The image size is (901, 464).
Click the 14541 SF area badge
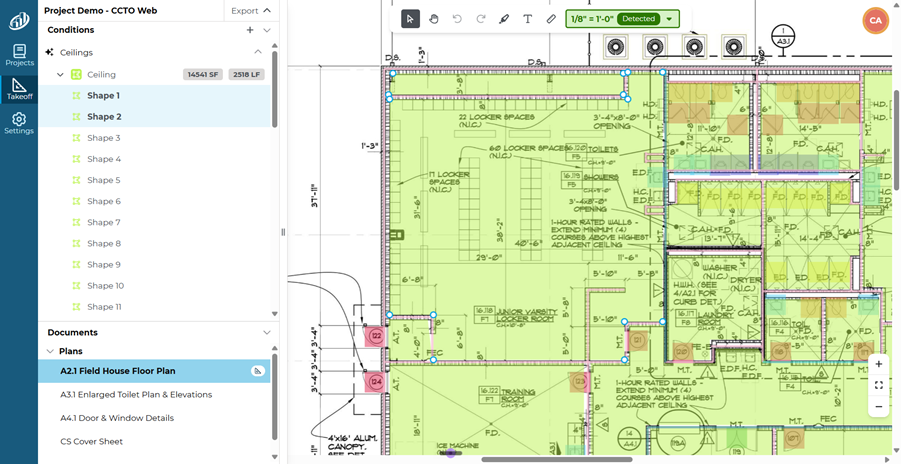203,75
